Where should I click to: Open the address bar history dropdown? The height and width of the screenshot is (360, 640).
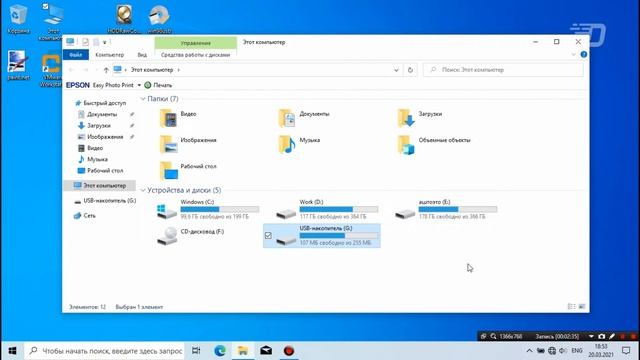[396, 70]
